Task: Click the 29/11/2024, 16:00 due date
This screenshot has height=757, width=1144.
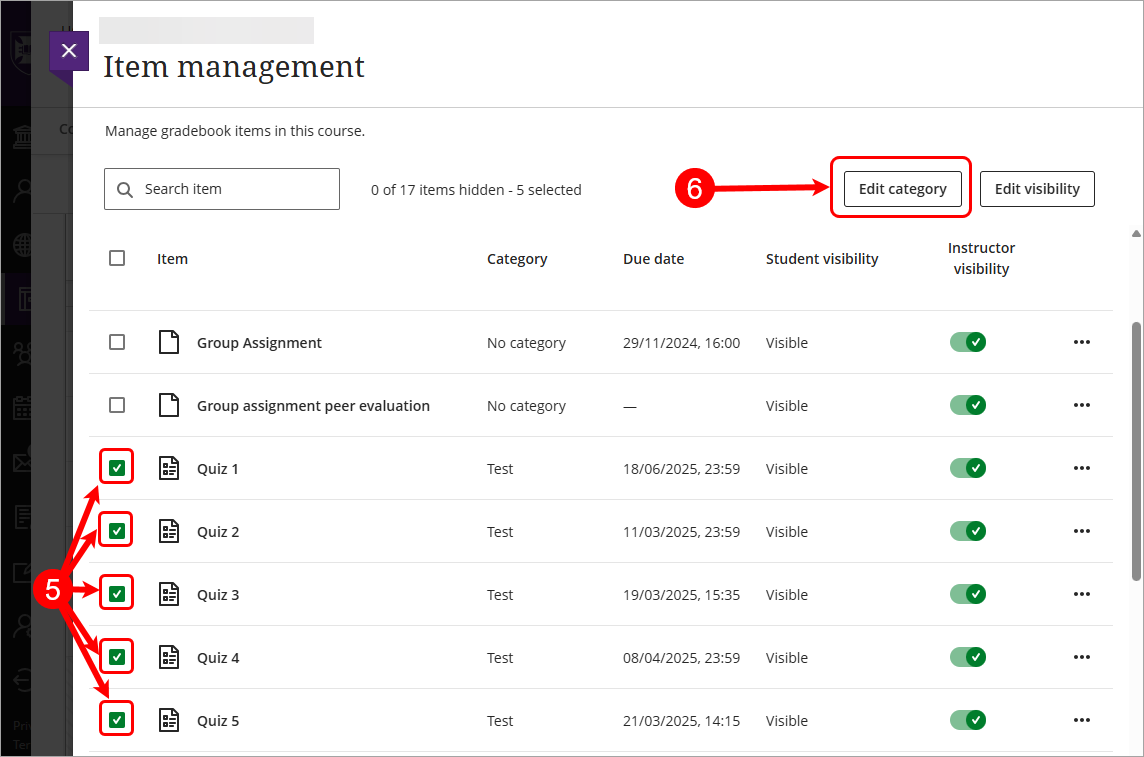Action: 681,343
